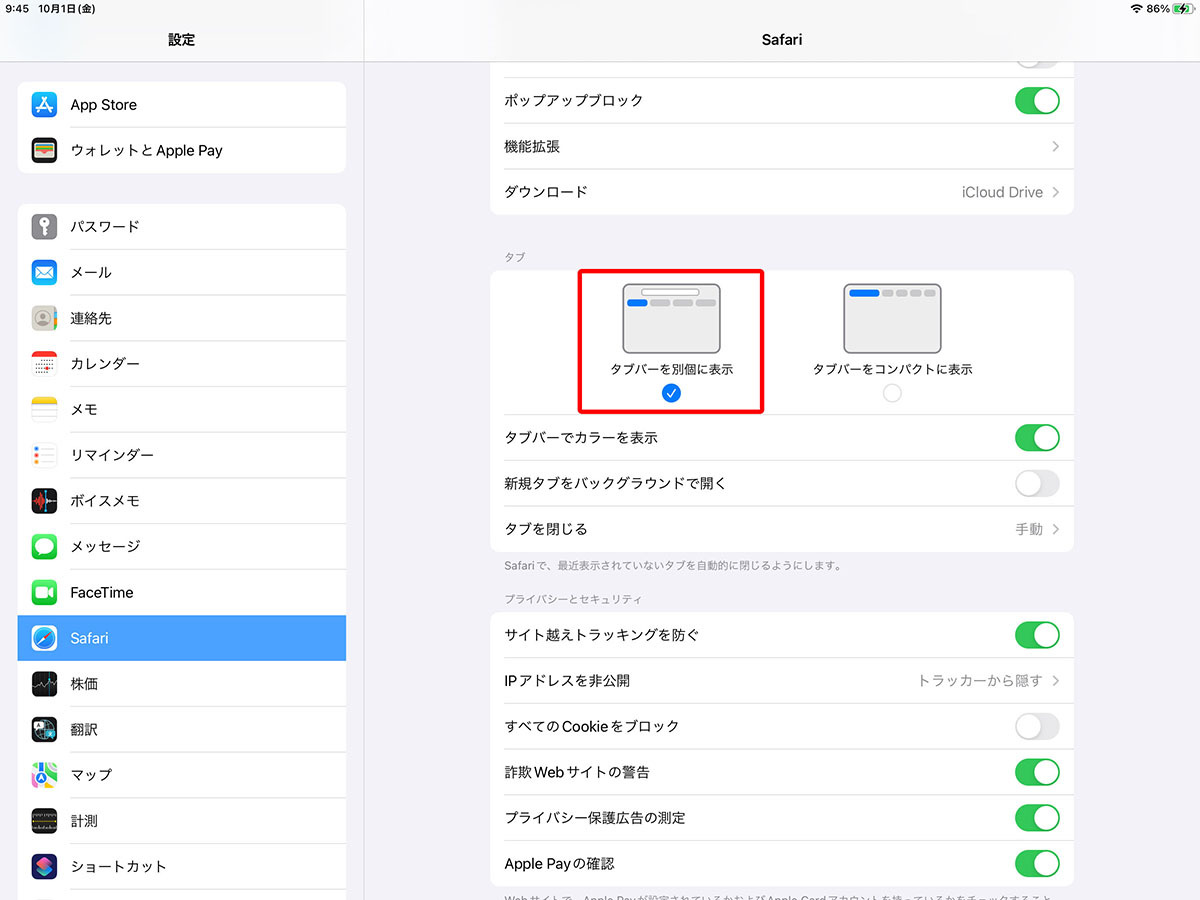Toggle サイト越えトラッキングを防ぐ switch

1037,635
